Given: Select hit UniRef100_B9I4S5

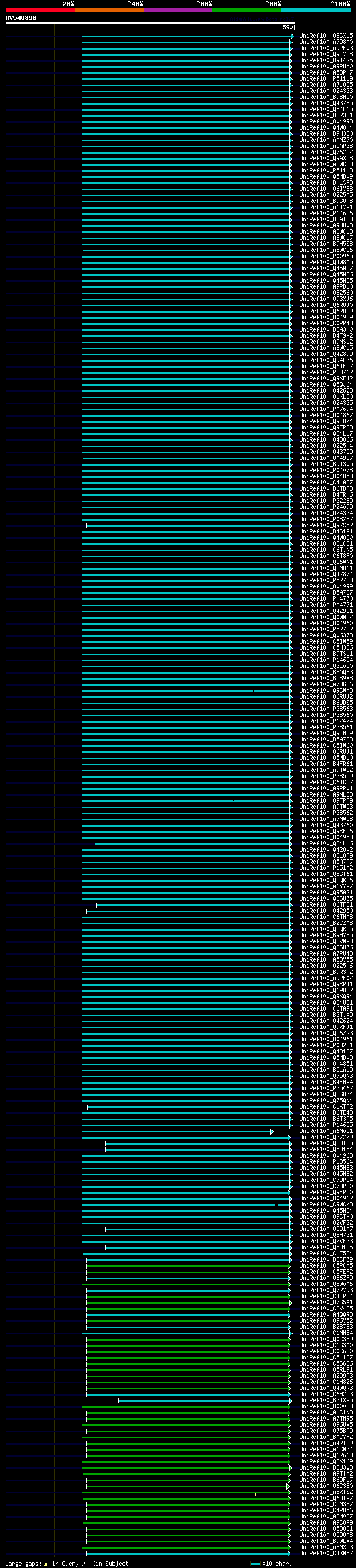Looking at the screenshot, I should click(325, 60).
